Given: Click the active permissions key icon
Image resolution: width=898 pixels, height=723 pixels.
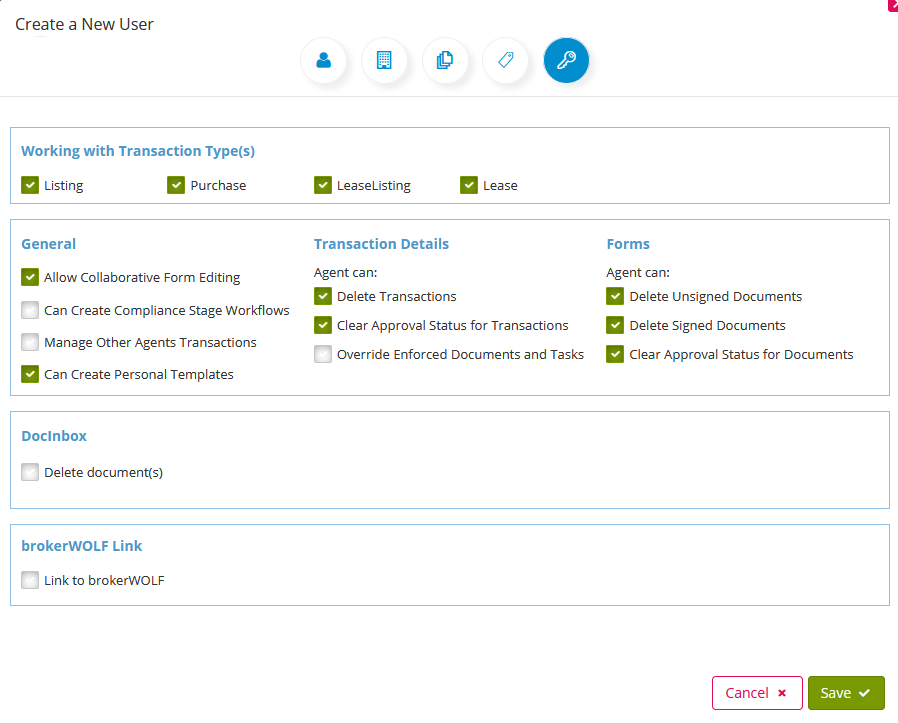Looking at the screenshot, I should tap(566, 60).
